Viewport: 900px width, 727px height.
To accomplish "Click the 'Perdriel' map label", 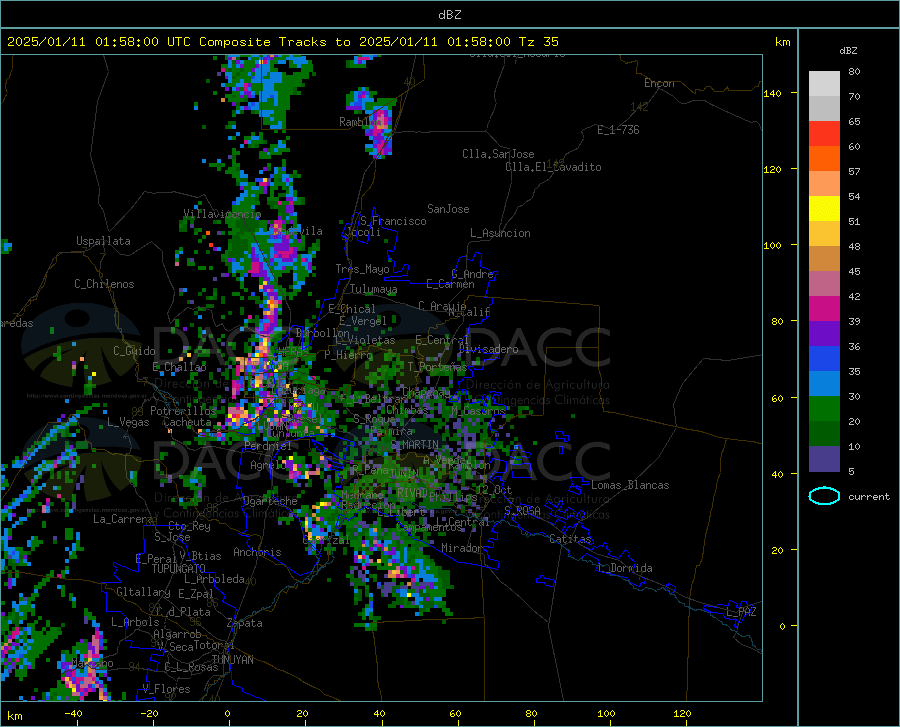I will point(268,445).
